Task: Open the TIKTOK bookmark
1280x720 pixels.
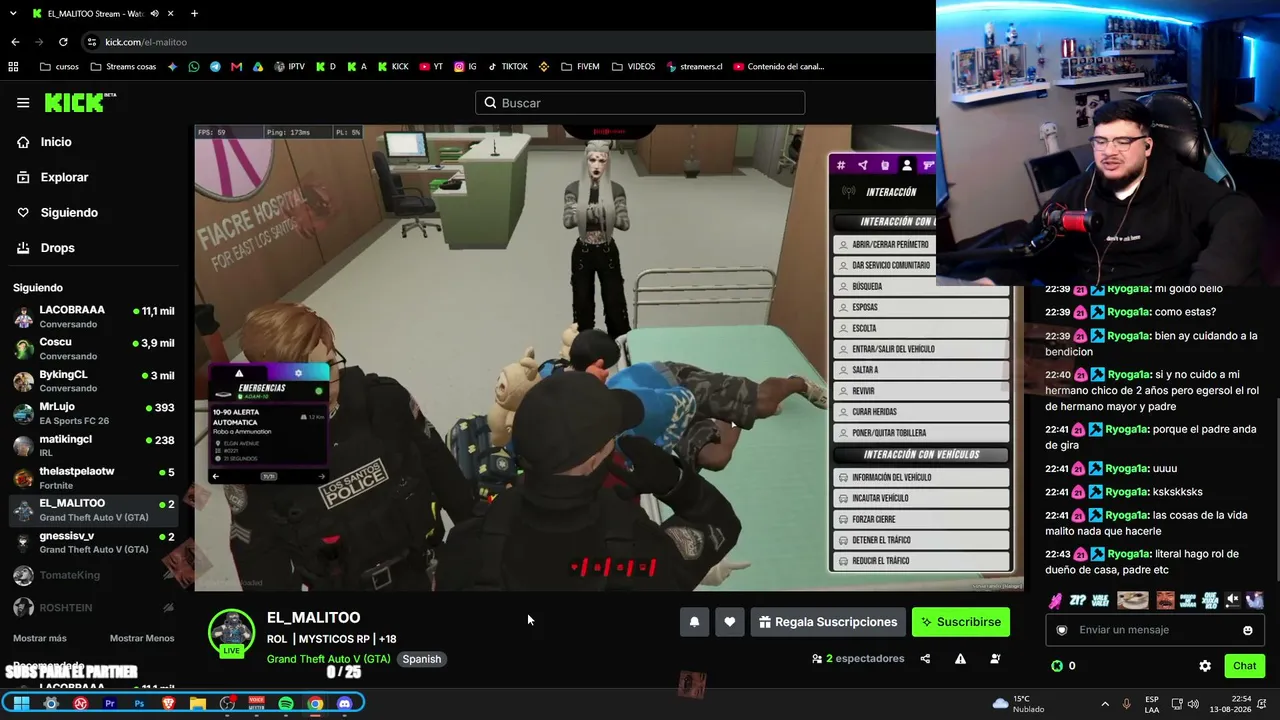Action: pos(507,67)
